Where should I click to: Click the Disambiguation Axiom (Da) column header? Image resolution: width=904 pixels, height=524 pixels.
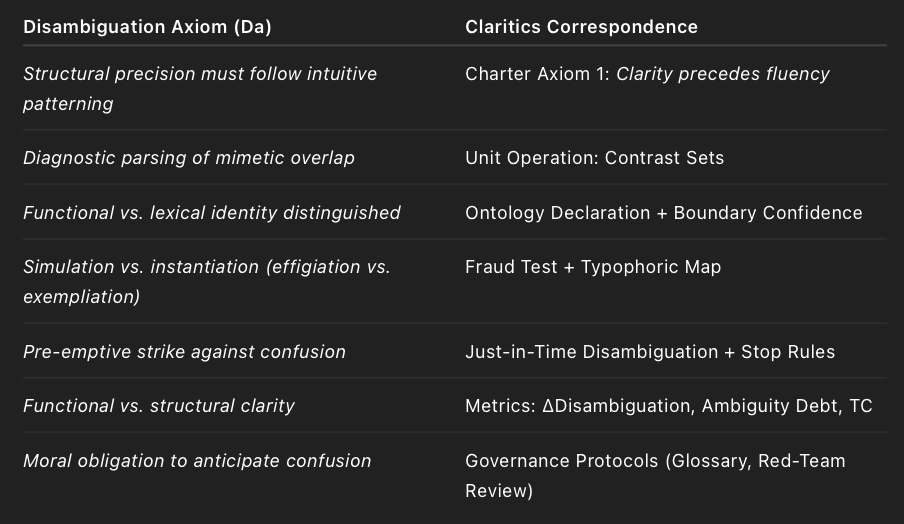point(147,27)
